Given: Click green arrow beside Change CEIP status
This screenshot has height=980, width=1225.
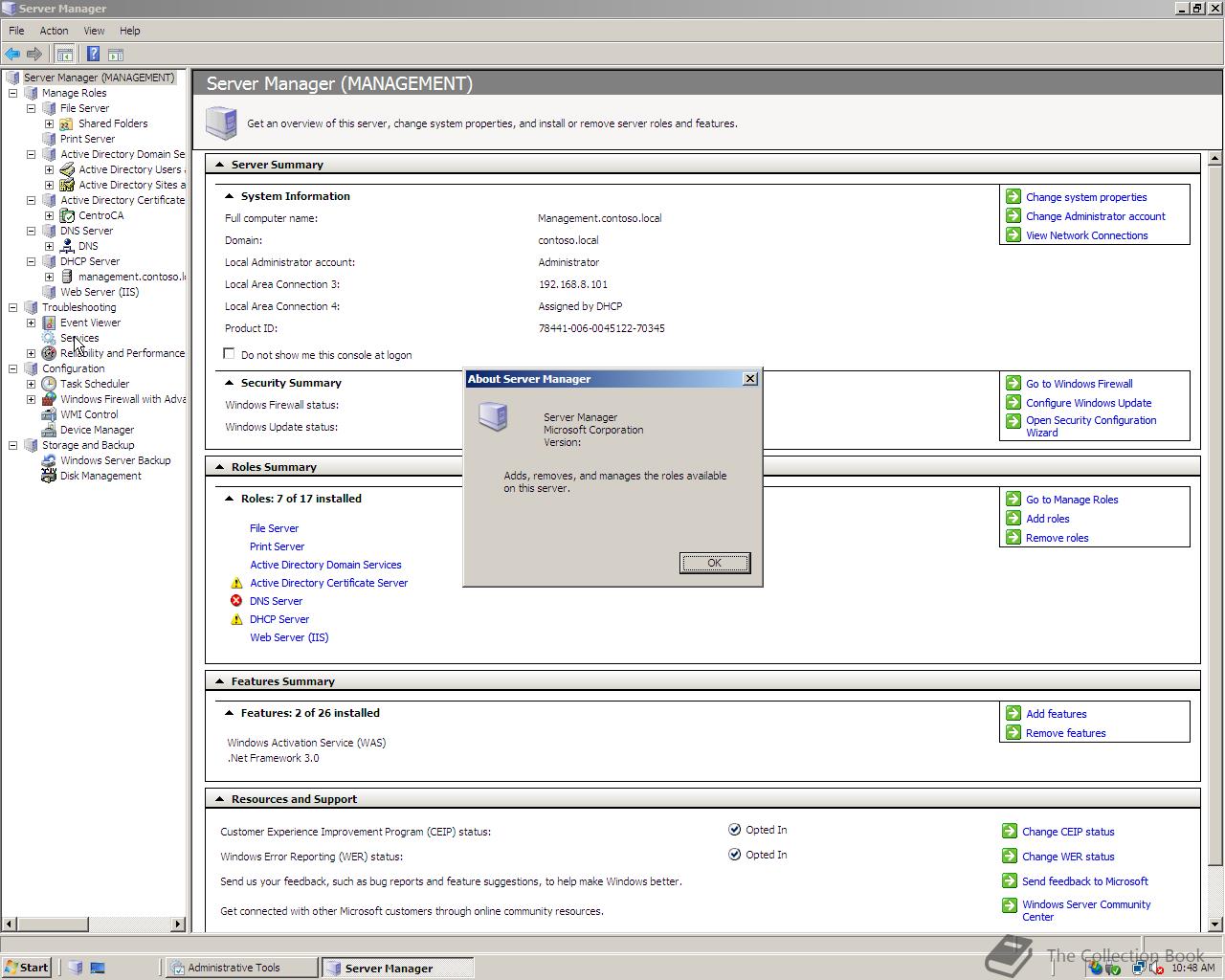Looking at the screenshot, I should (x=1010, y=831).
